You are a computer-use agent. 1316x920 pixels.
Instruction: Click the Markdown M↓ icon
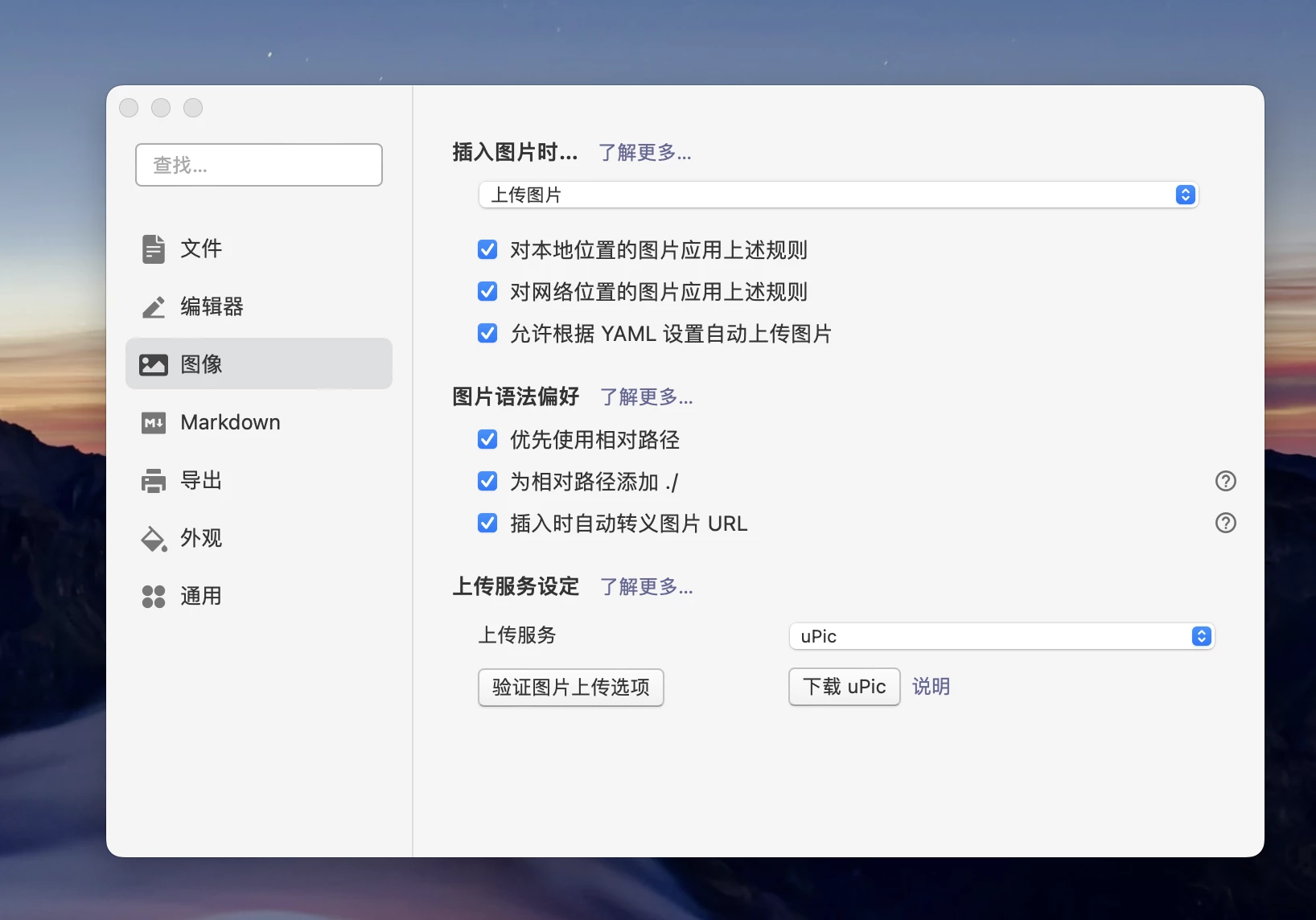click(x=154, y=422)
